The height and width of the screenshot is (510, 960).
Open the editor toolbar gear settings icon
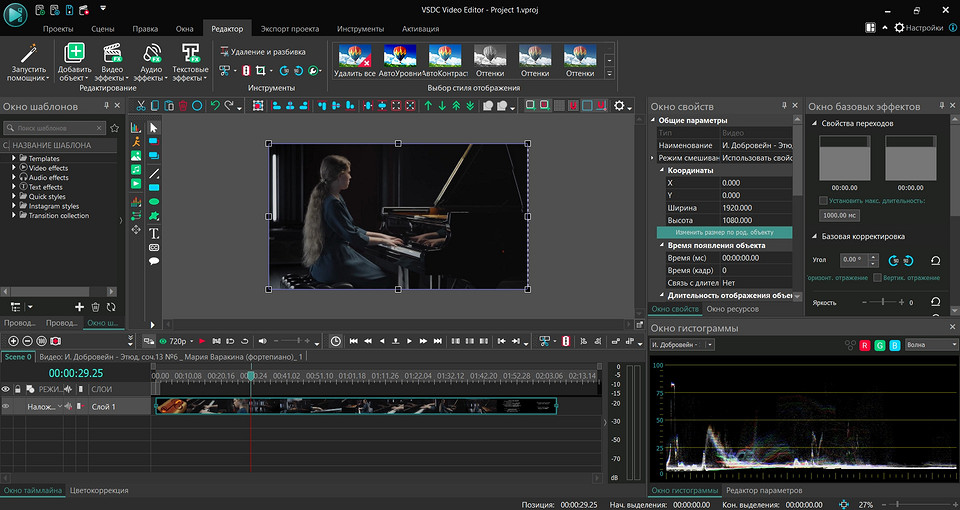pyautogui.click(x=619, y=106)
